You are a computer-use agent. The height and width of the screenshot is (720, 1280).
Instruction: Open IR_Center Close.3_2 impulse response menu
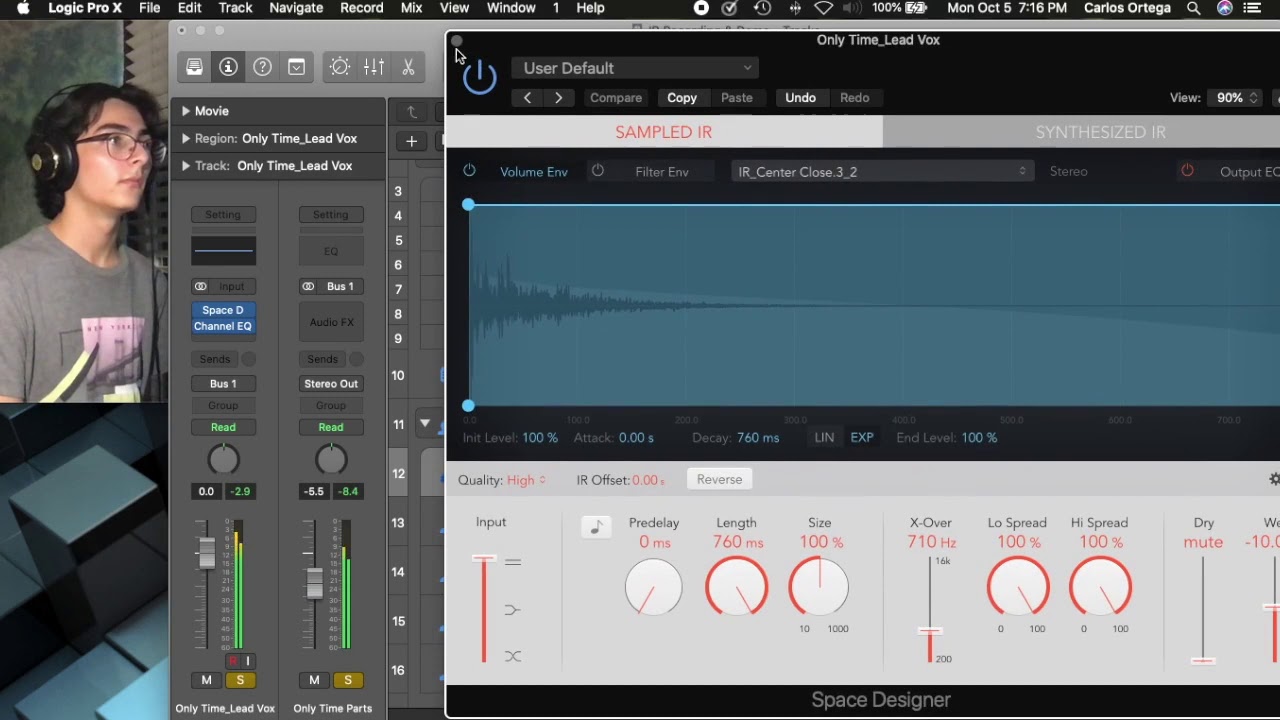pyautogui.click(x=881, y=172)
